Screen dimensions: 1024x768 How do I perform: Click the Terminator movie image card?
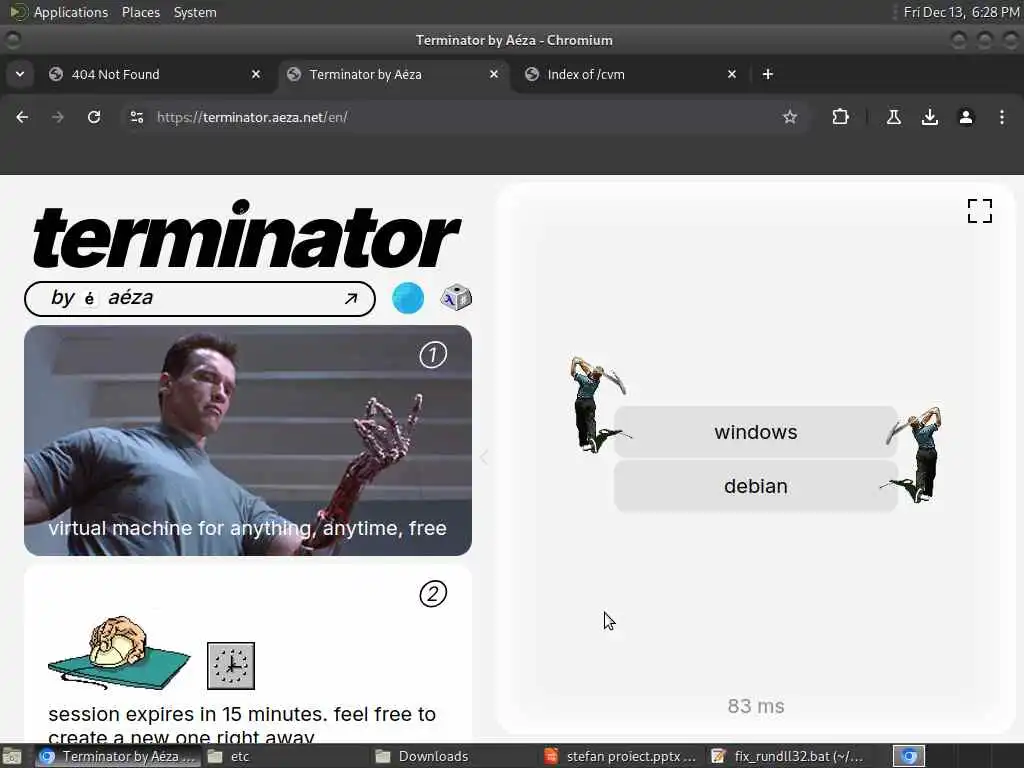pyautogui.click(x=248, y=440)
